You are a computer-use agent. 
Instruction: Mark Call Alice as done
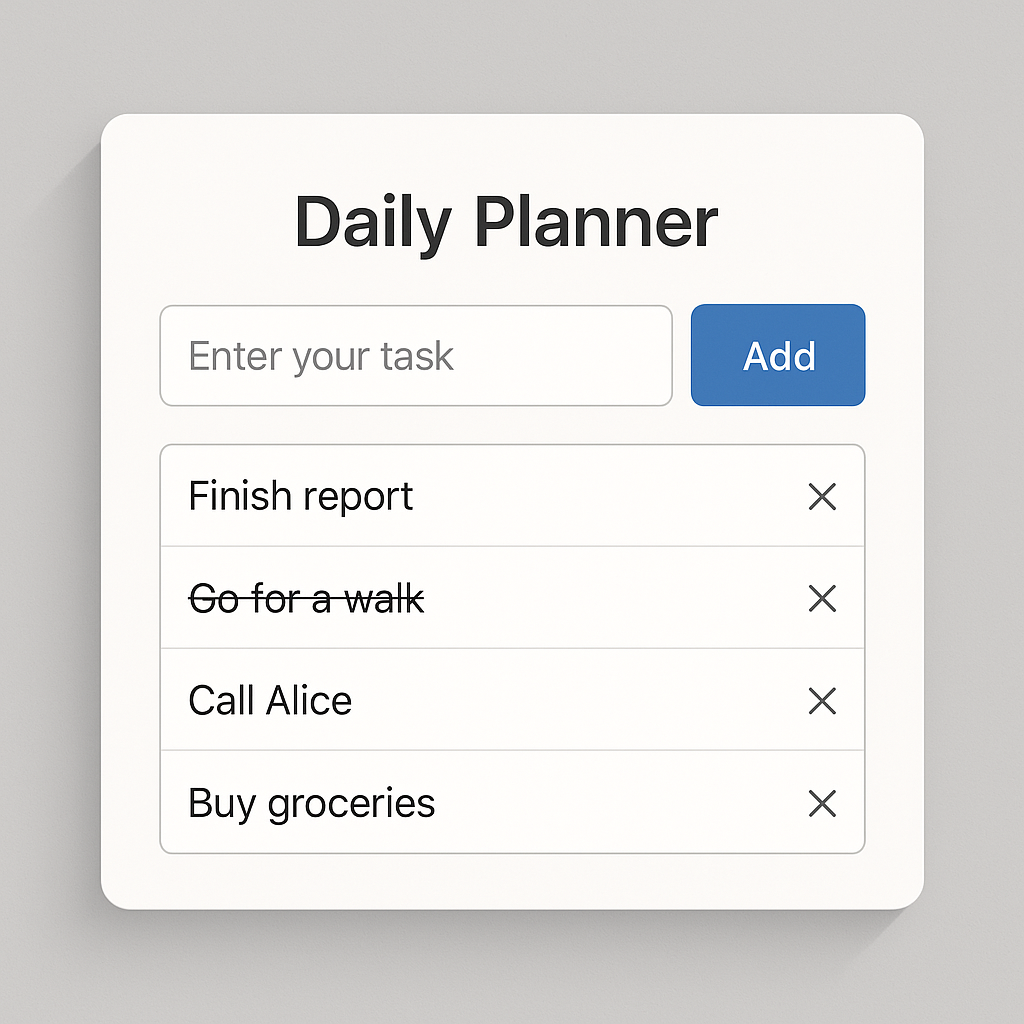(x=270, y=701)
